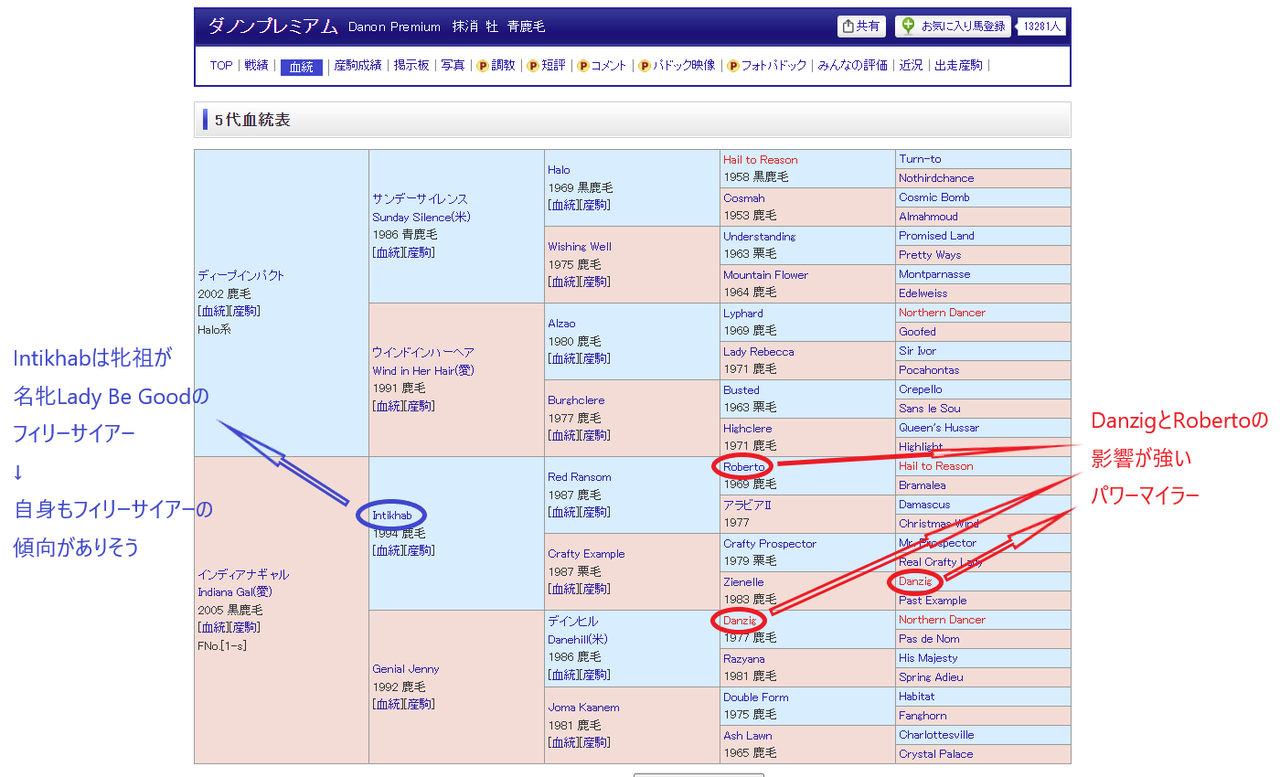Open the 調教 premium tab
The height and width of the screenshot is (777, 1280).
coord(503,66)
